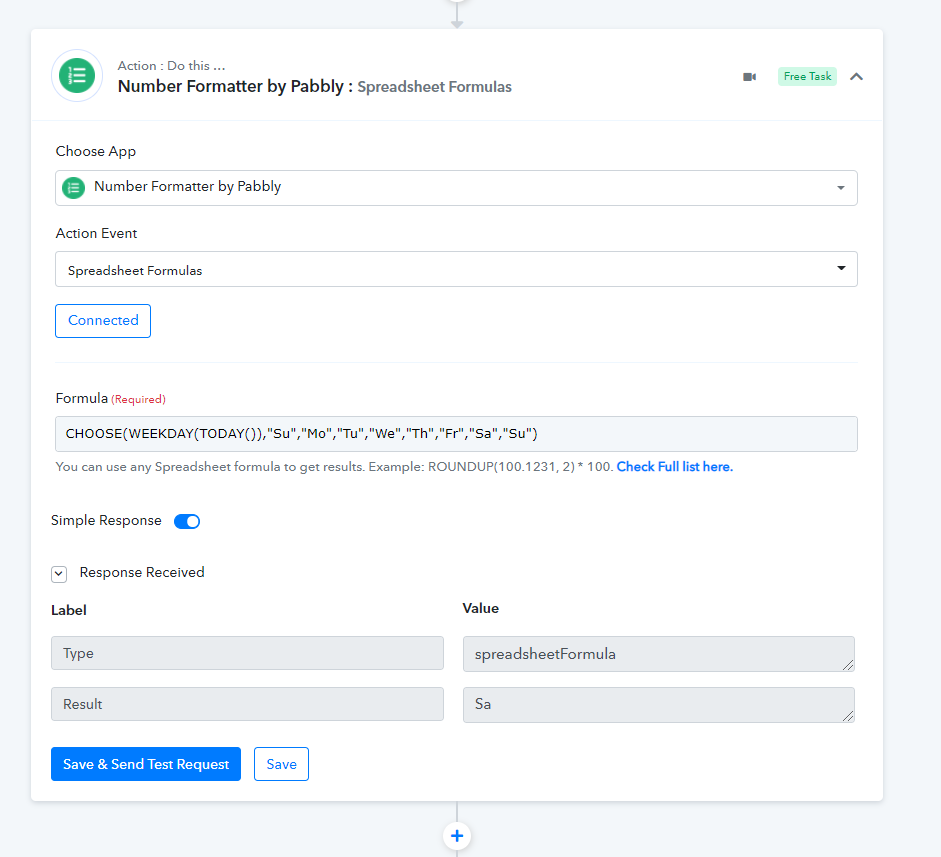Click the step title Number Formatter by Pabbly
Viewport: 941px width, 857px height.
[235, 86]
